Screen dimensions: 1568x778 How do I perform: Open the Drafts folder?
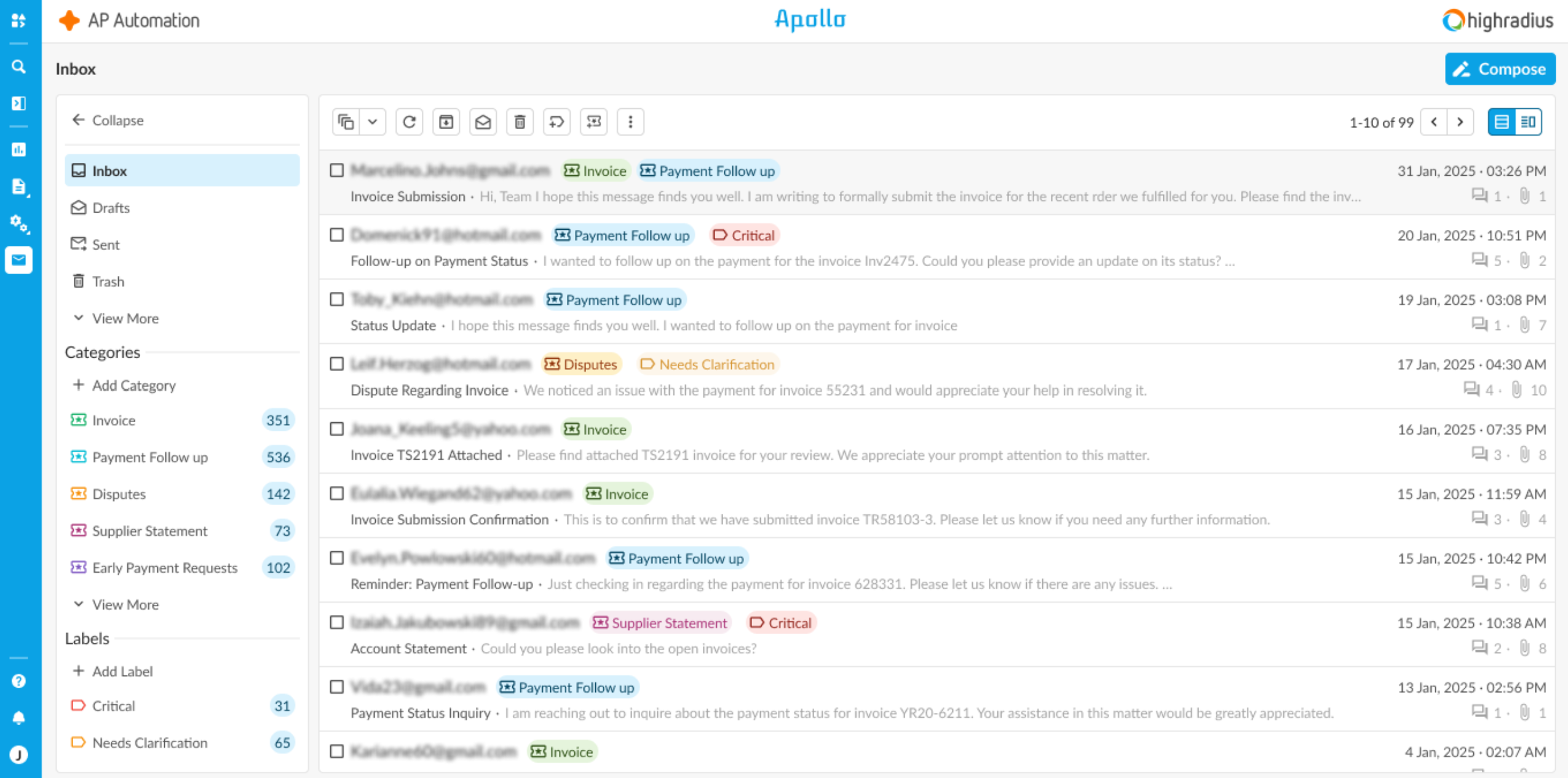(x=111, y=208)
